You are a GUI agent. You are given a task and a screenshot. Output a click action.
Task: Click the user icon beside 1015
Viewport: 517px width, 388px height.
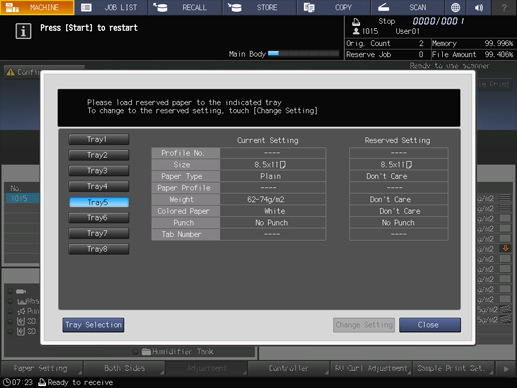pyautogui.click(x=356, y=31)
